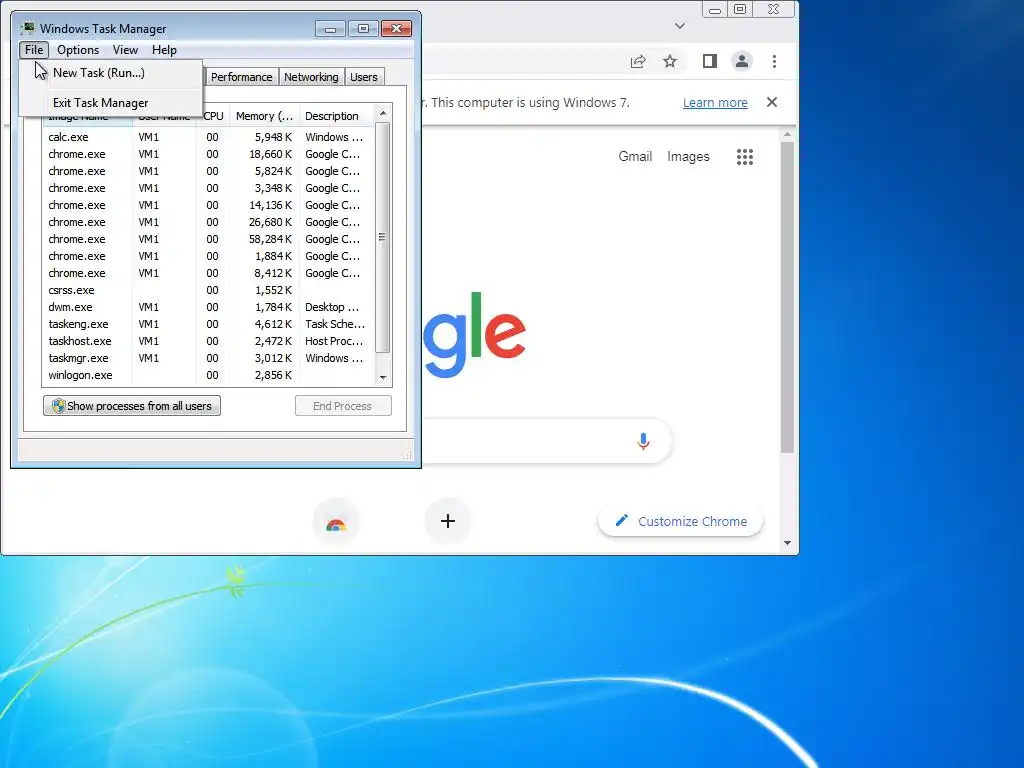The image size is (1024, 768).
Task: Click the End Process button
Action: (x=343, y=406)
